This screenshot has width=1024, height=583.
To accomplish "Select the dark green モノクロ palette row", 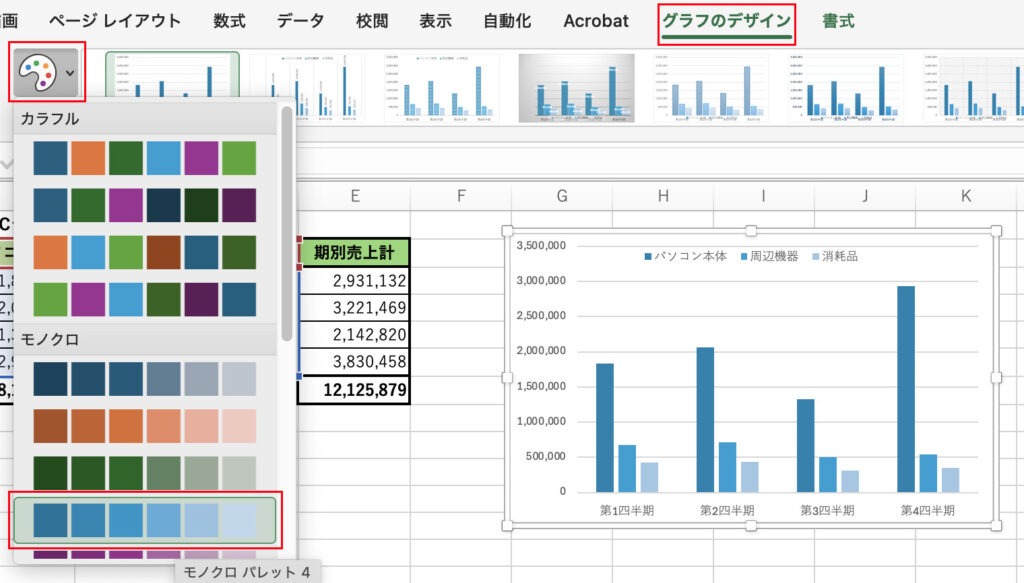I will tap(144, 473).
